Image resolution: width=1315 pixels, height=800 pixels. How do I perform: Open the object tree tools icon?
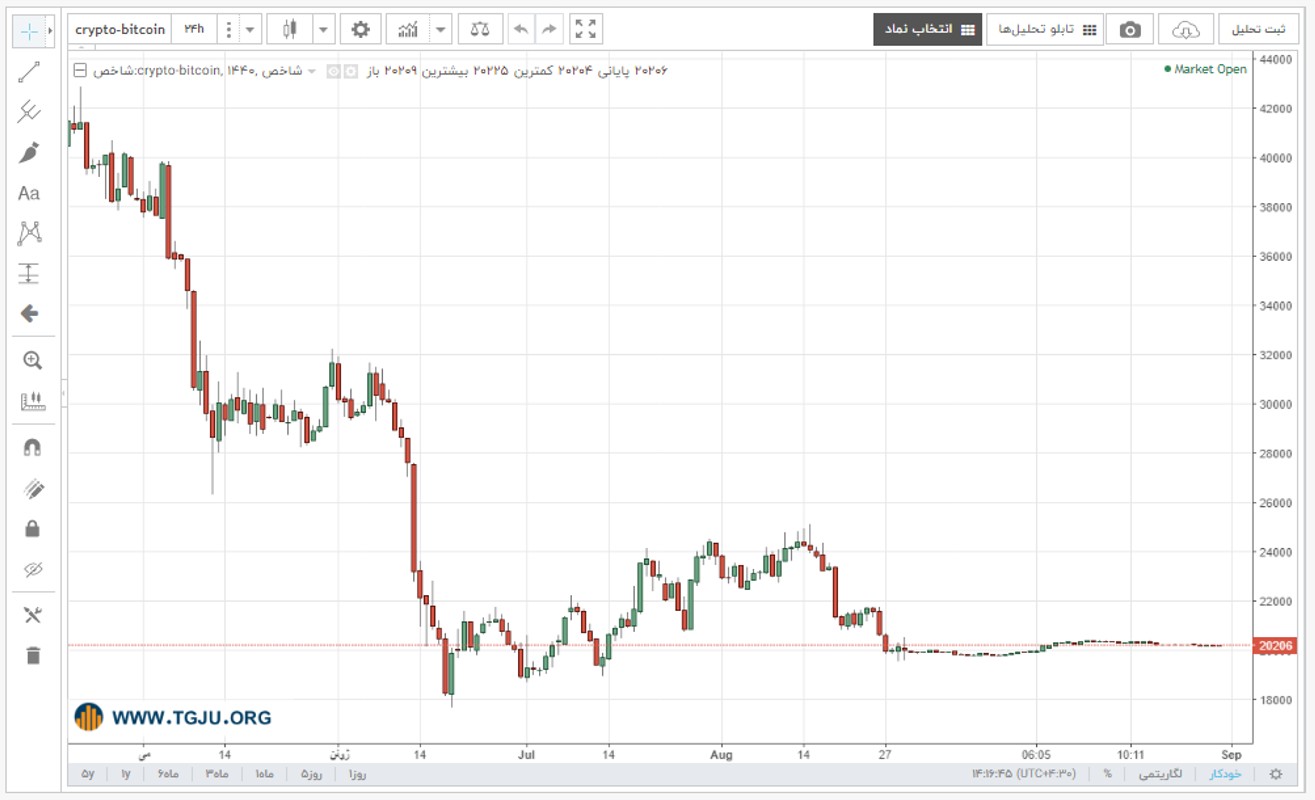tap(32, 615)
